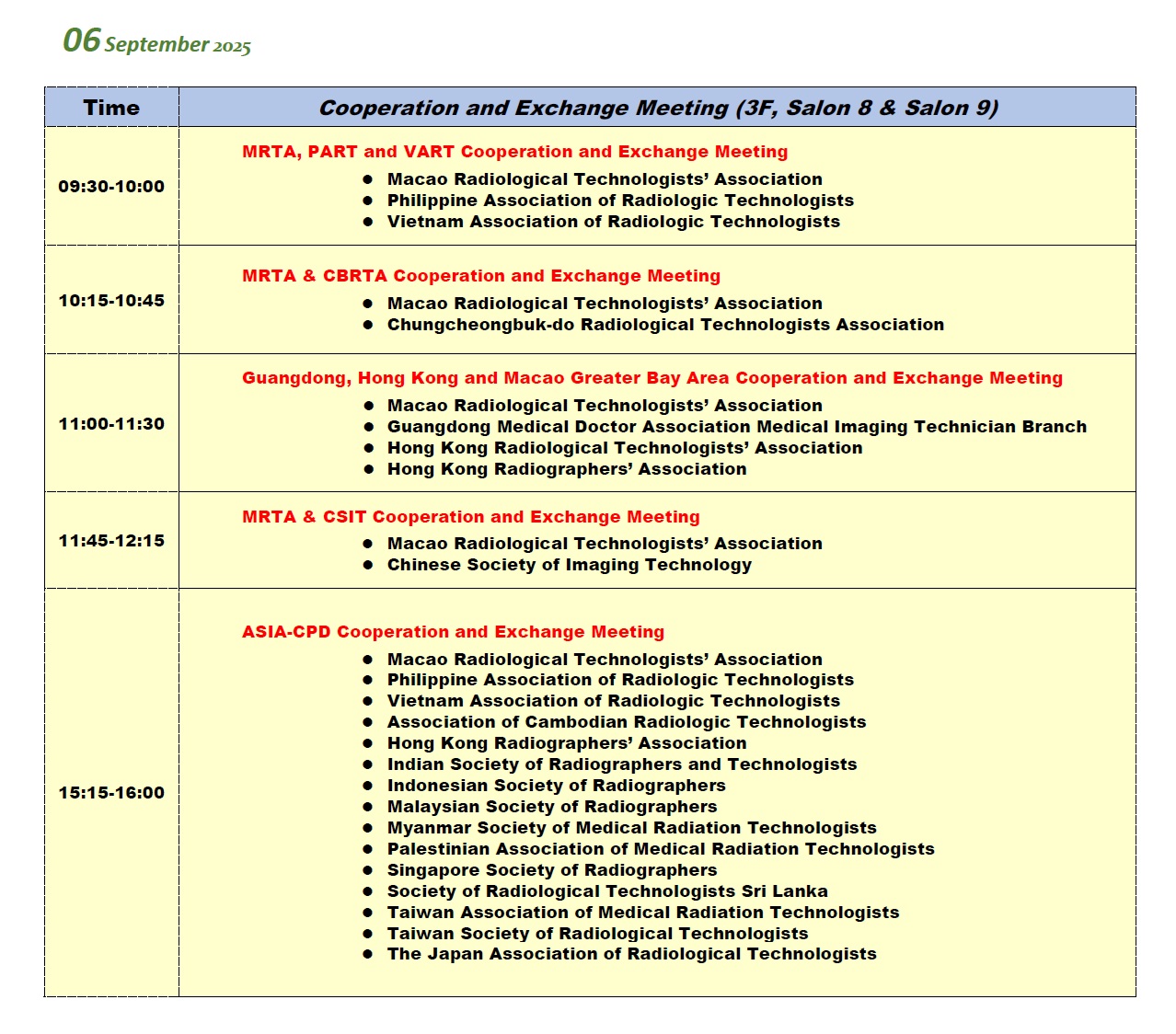This screenshot has height=1034, width=1176.
Task: Select "Indian Society of Radiographers and Technologists"
Action: tap(622, 764)
